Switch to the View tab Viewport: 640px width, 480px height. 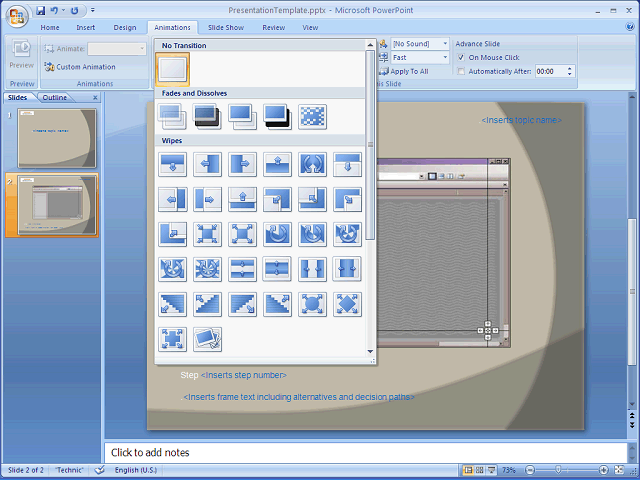pos(310,28)
